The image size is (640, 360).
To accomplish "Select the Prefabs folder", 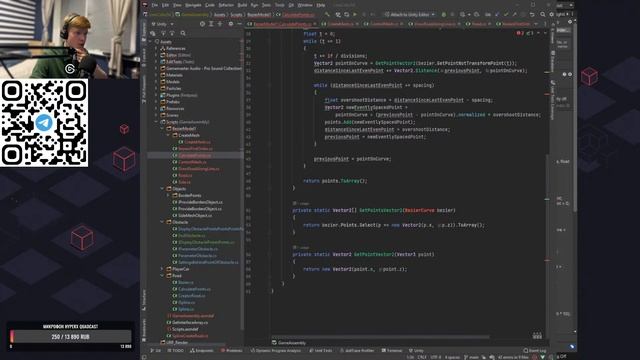I will [x=170, y=102].
